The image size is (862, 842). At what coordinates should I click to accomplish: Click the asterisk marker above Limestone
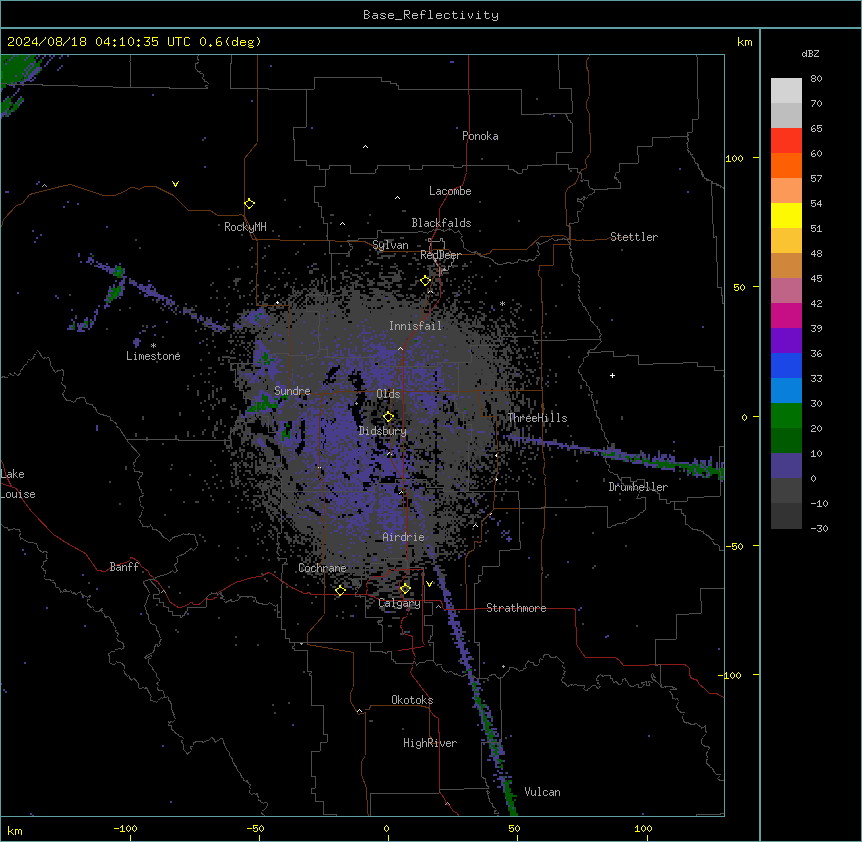[153, 345]
